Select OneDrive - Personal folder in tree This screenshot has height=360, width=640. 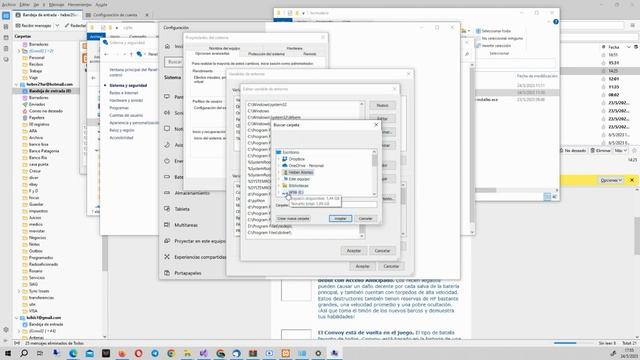tap(306, 165)
